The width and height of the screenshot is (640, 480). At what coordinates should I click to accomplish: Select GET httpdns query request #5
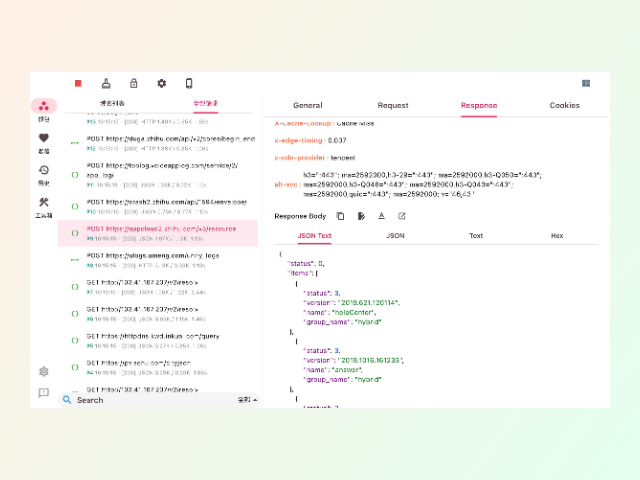pyautogui.click(x=158, y=341)
